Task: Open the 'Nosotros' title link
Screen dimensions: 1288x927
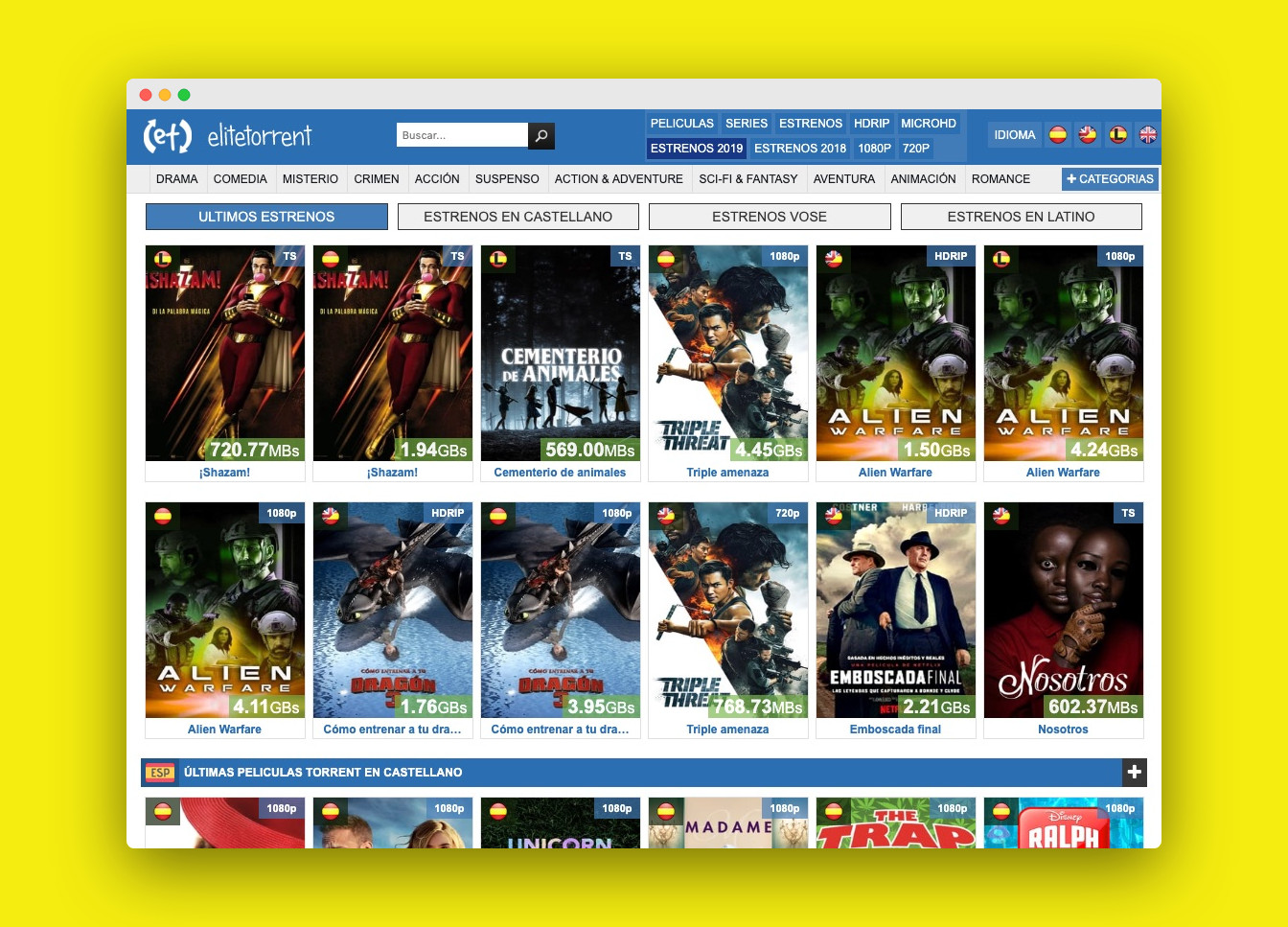Action: point(1064,730)
